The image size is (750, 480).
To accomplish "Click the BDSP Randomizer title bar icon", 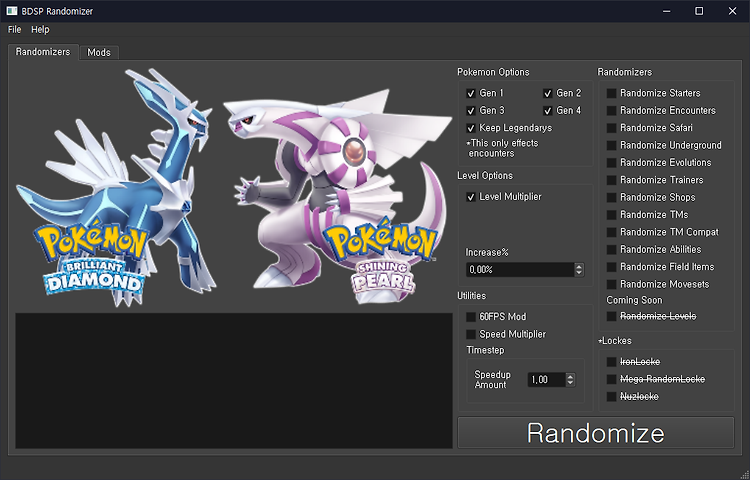I will pyautogui.click(x=12, y=11).
